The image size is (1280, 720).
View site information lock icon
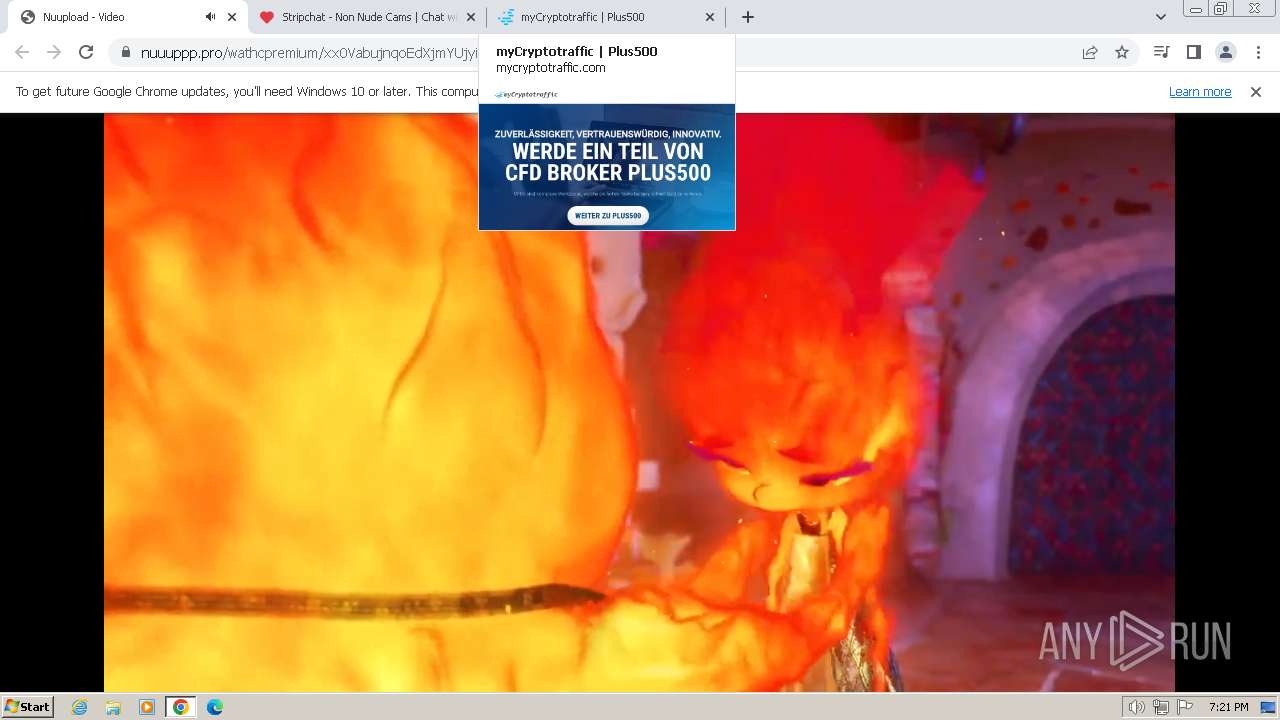[126, 53]
